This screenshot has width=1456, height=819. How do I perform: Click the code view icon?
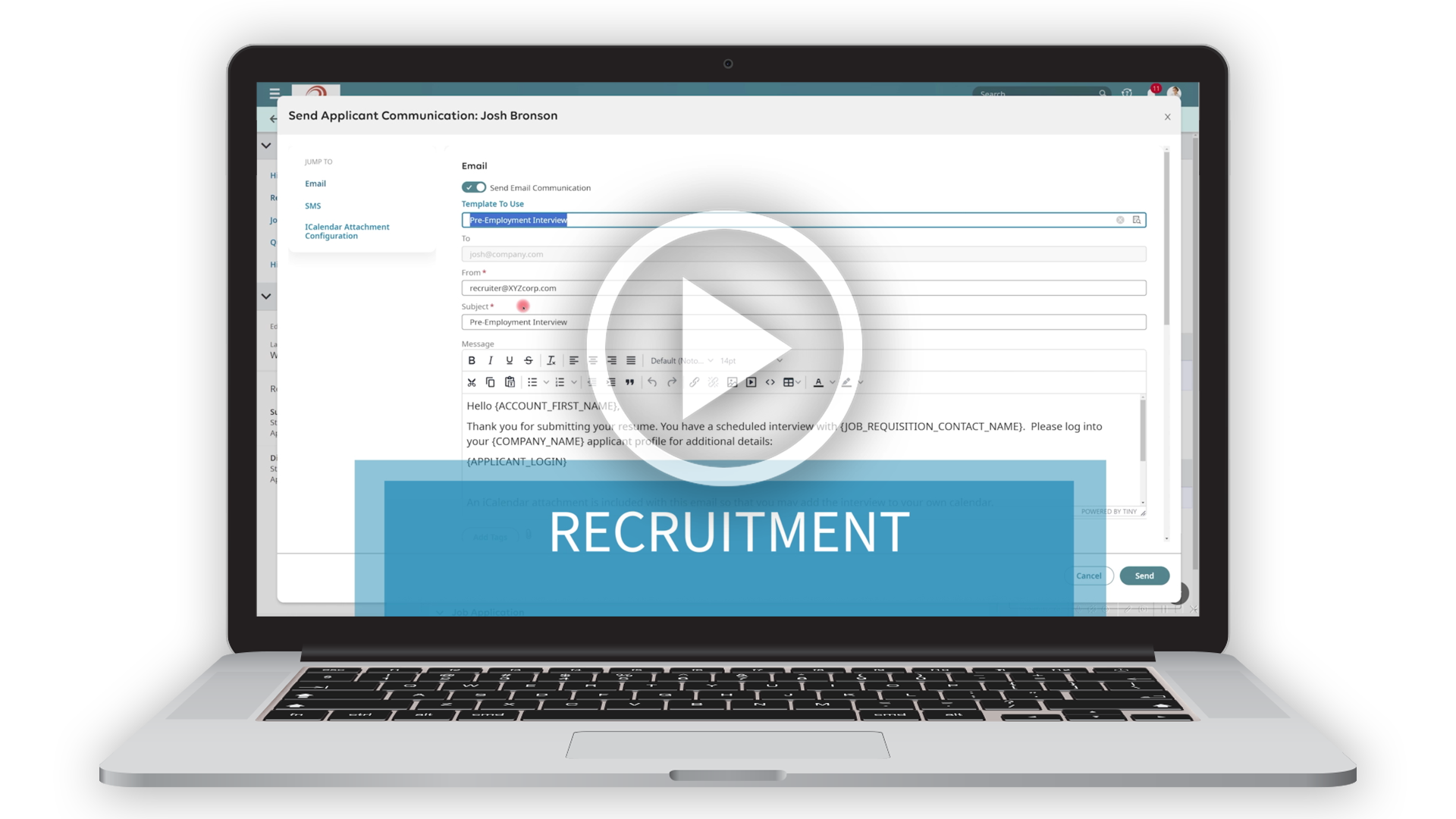(x=770, y=382)
